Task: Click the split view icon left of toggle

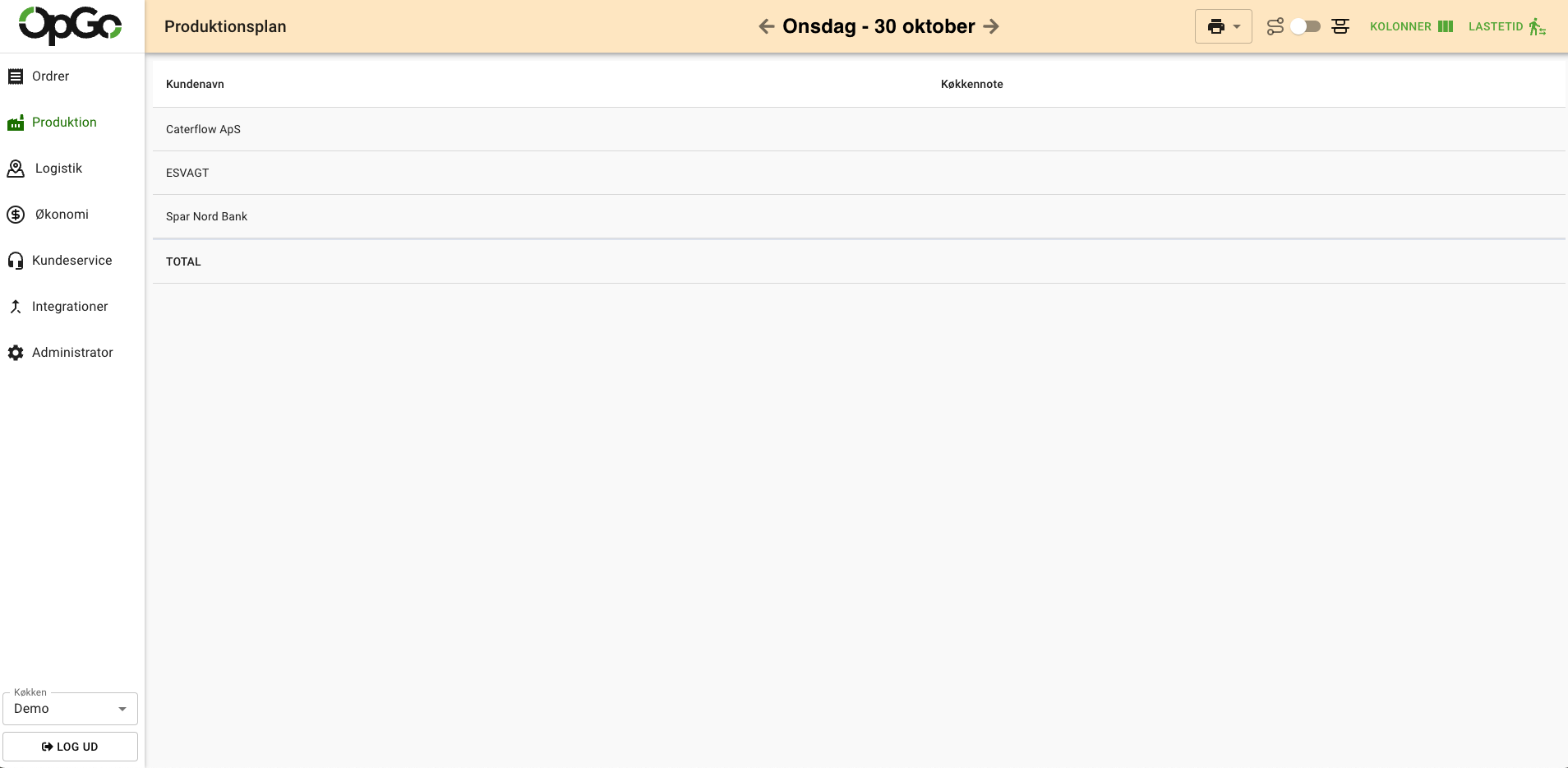Action: click(1275, 26)
